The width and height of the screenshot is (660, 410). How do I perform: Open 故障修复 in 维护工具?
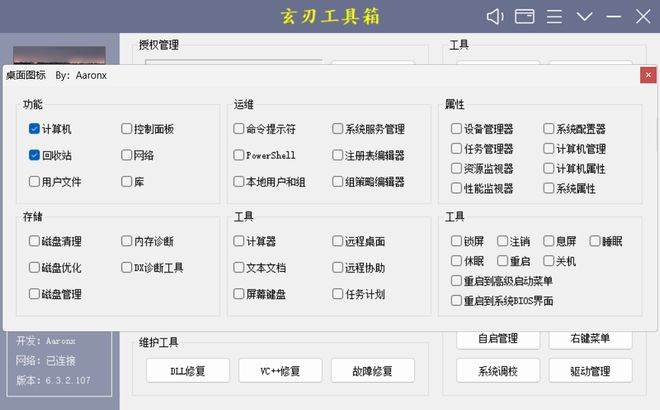pos(373,371)
